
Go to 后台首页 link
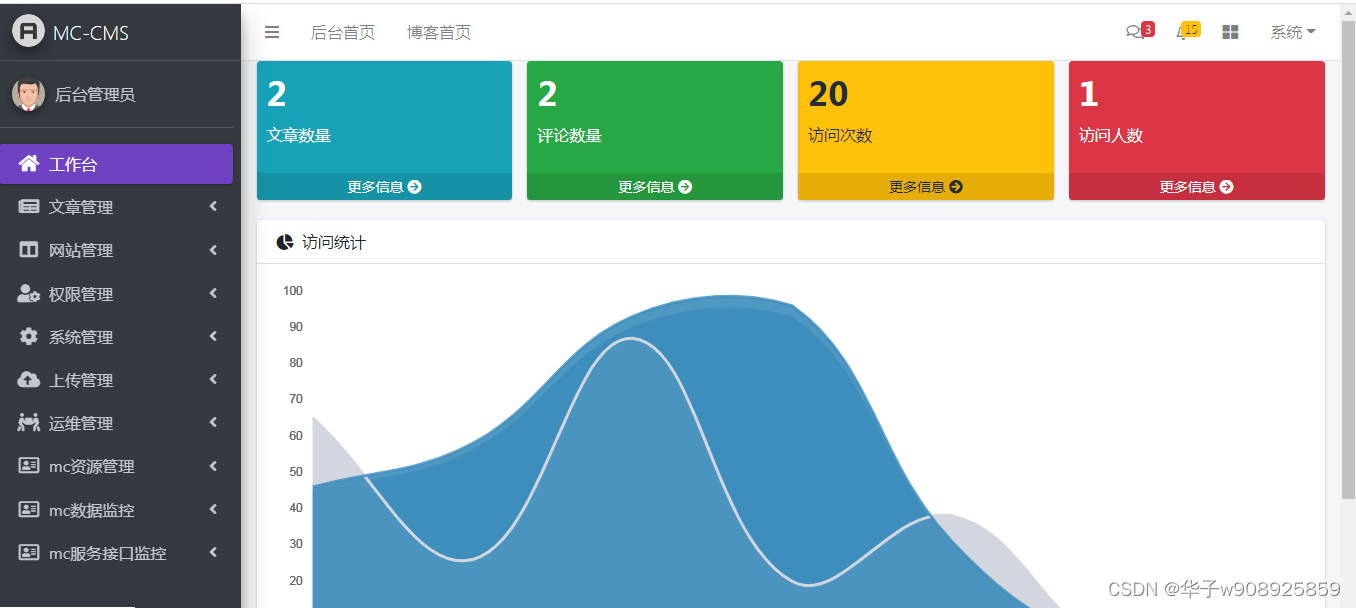[x=343, y=32]
